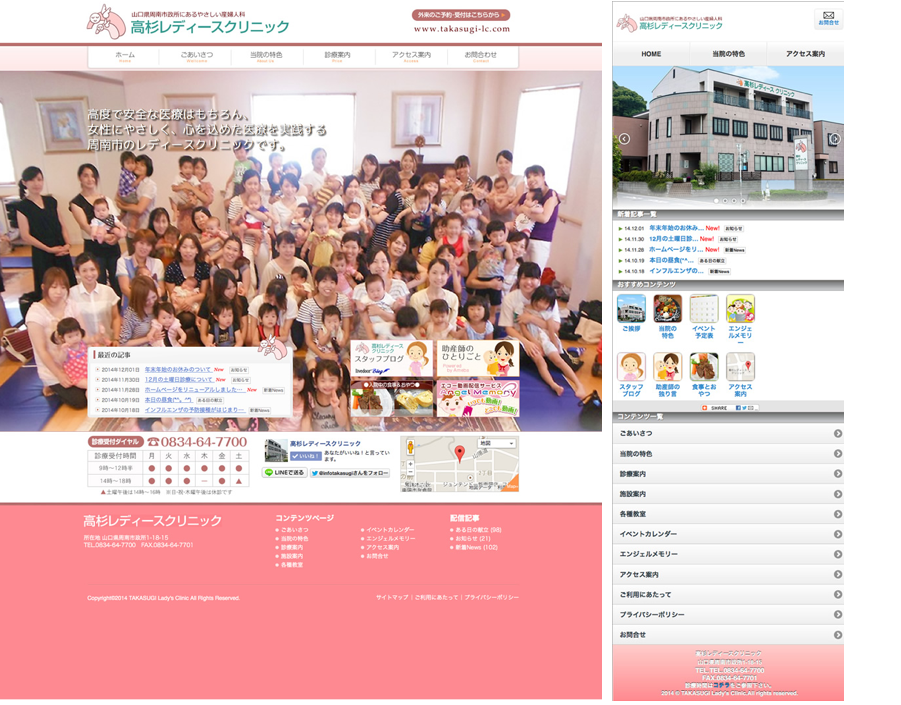Viewport: 901px width, 705px height.
Task: Click the Facebook いいね! button
Action: click(306, 456)
